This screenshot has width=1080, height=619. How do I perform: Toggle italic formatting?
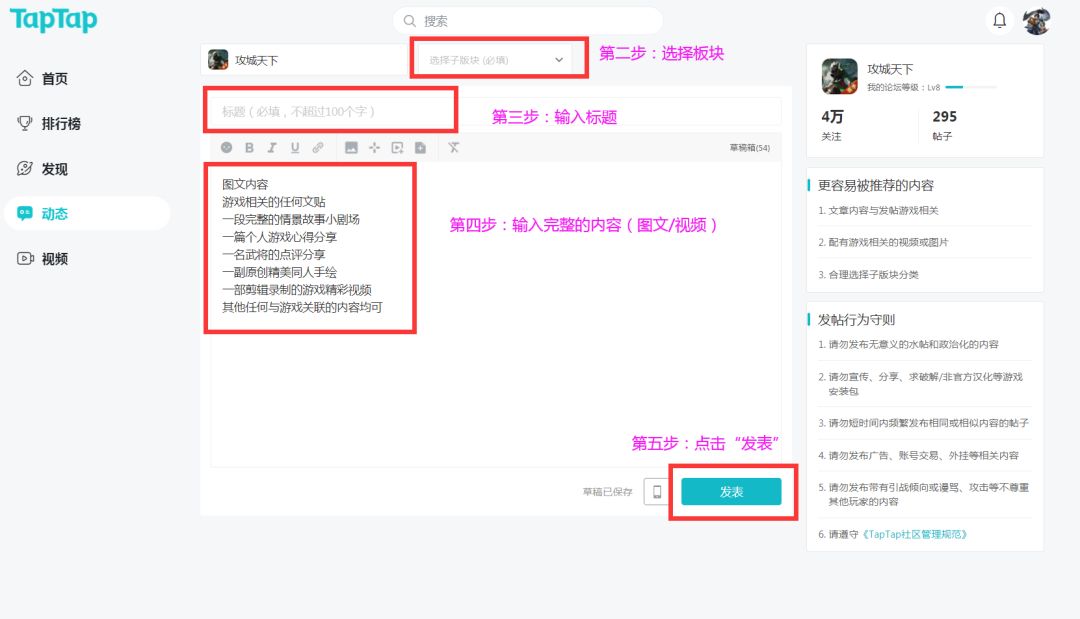pos(272,148)
